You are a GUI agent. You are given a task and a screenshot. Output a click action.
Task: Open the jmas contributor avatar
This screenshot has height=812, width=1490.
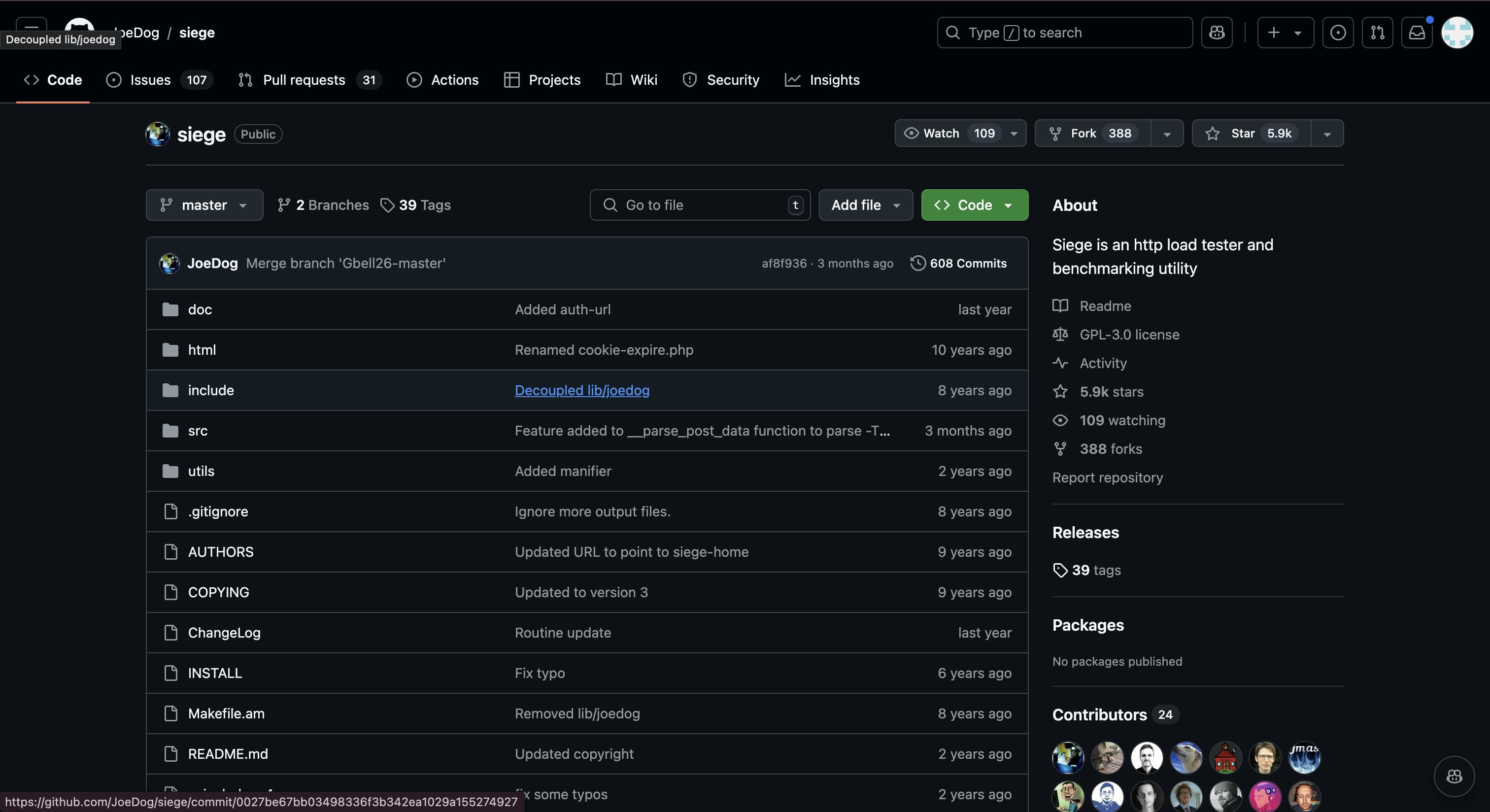click(x=1304, y=757)
